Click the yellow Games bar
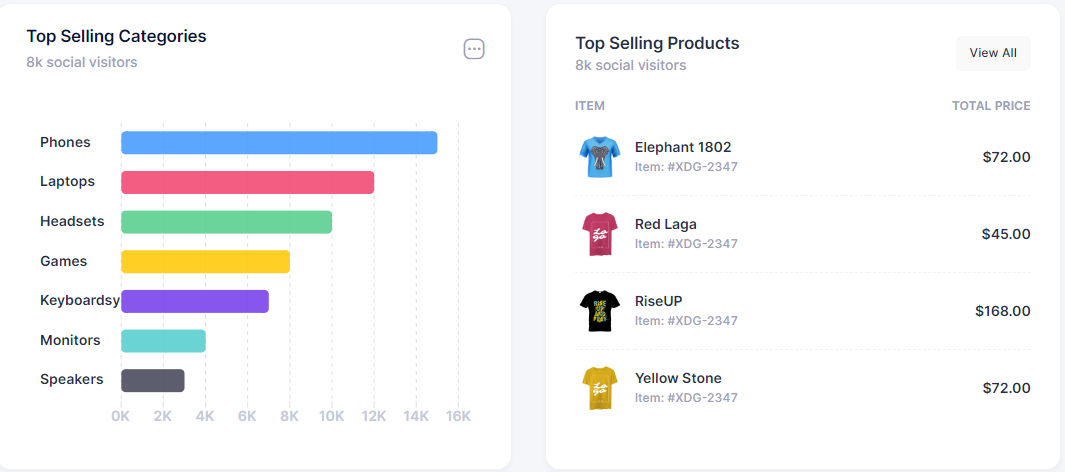Image resolution: width=1065 pixels, height=472 pixels. coord(205,261)
